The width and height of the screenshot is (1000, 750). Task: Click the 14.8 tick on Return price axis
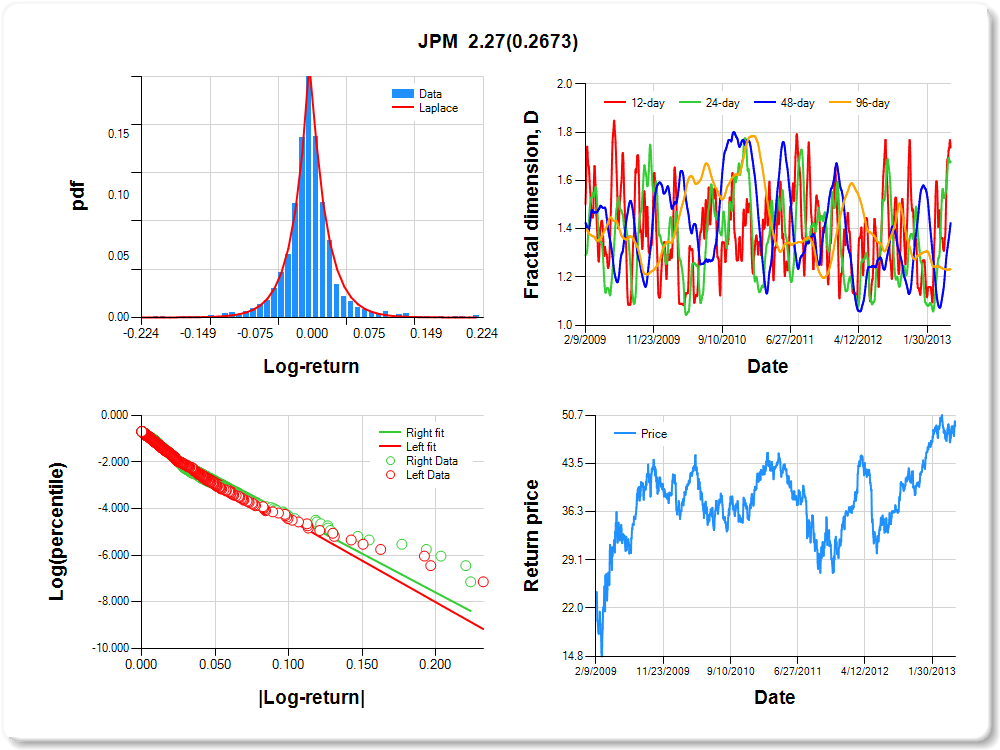click(573, 656)
